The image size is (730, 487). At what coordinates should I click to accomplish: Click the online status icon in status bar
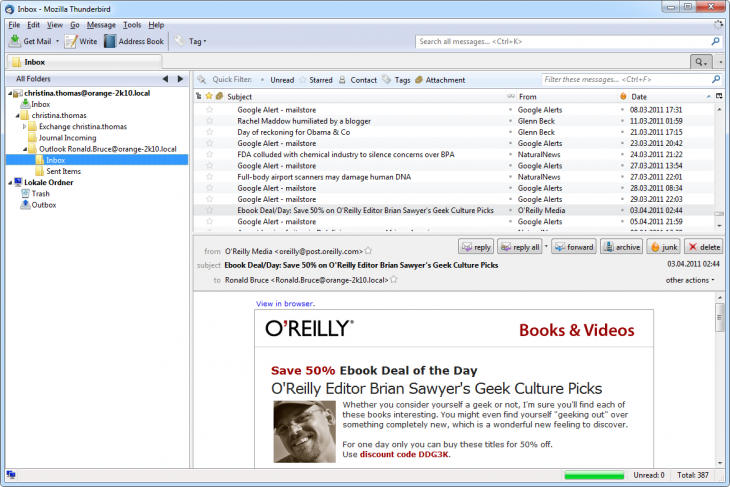tap(11, 474)
